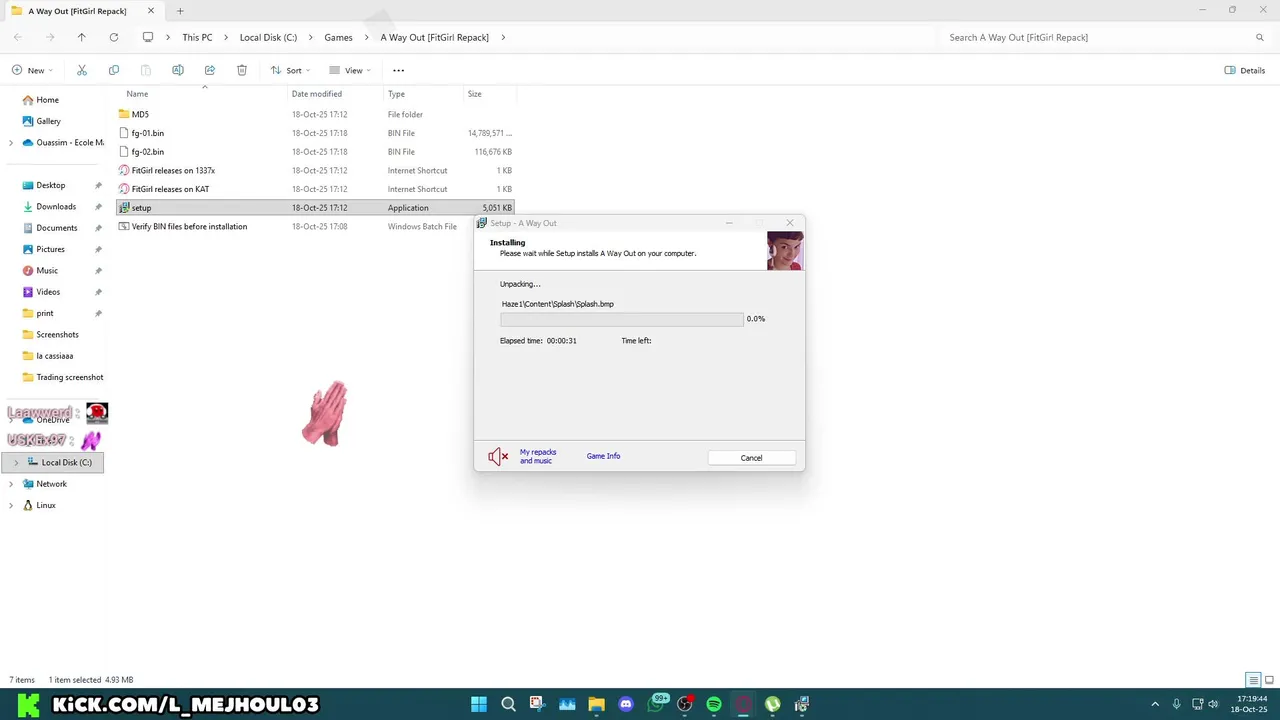The height and width of the screenshot is (720, 1280).
Task: Open WhatsApp from the taskbar
Action: pos(656,704)
